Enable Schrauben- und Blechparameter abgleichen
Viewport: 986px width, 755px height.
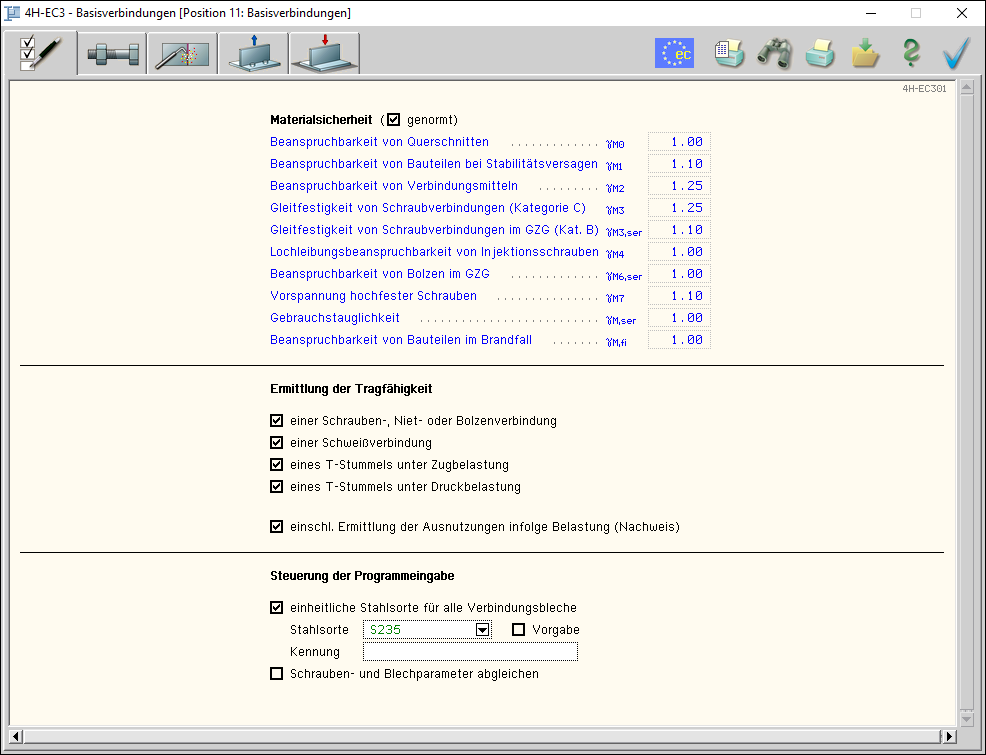pos(277,674)
